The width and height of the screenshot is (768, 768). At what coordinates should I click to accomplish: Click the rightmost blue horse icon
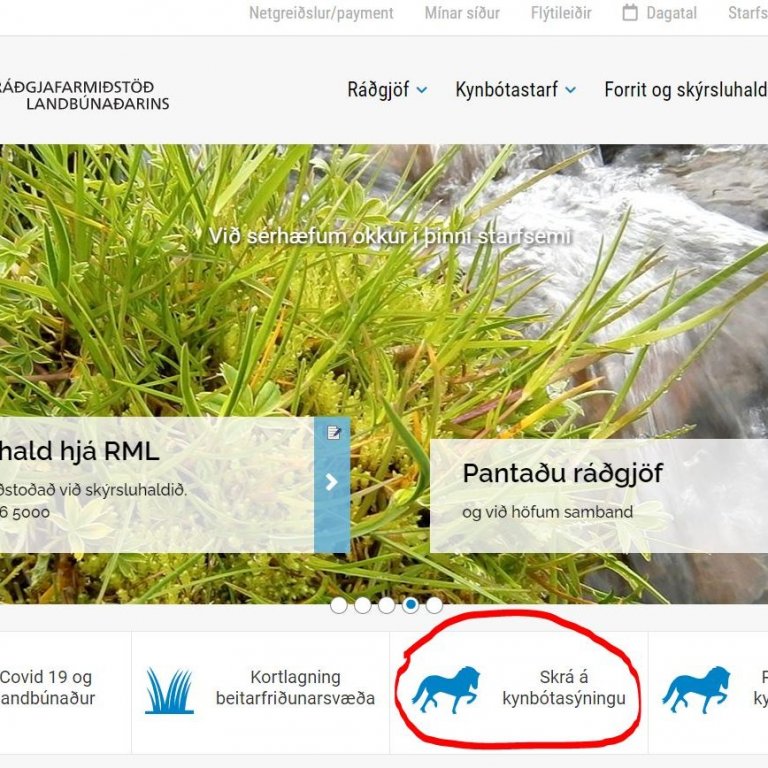click(696, 690)
